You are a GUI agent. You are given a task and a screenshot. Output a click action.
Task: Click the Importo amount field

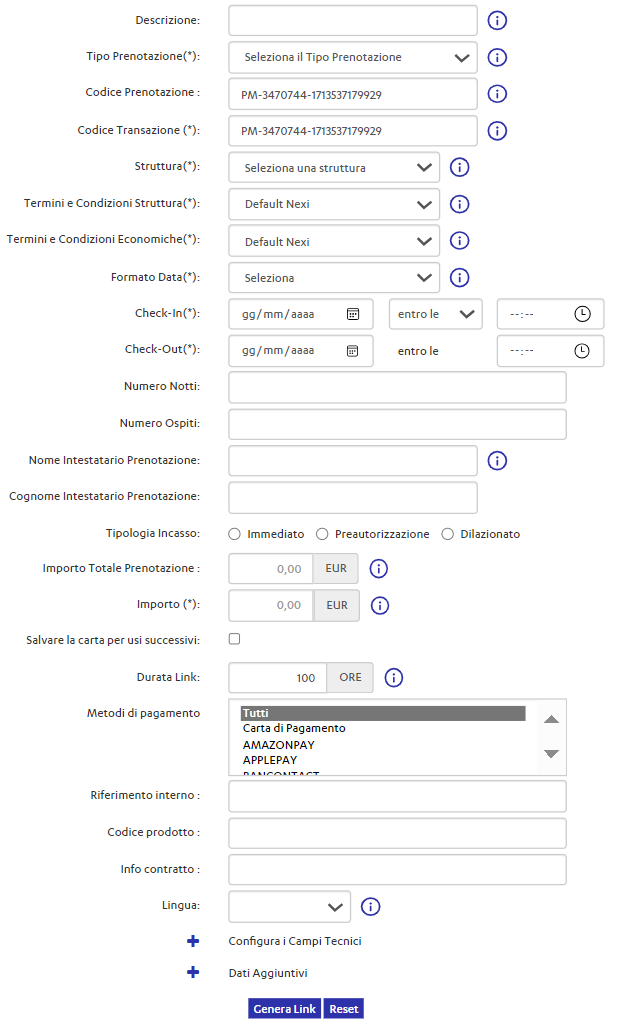click(x=271, y=606)
